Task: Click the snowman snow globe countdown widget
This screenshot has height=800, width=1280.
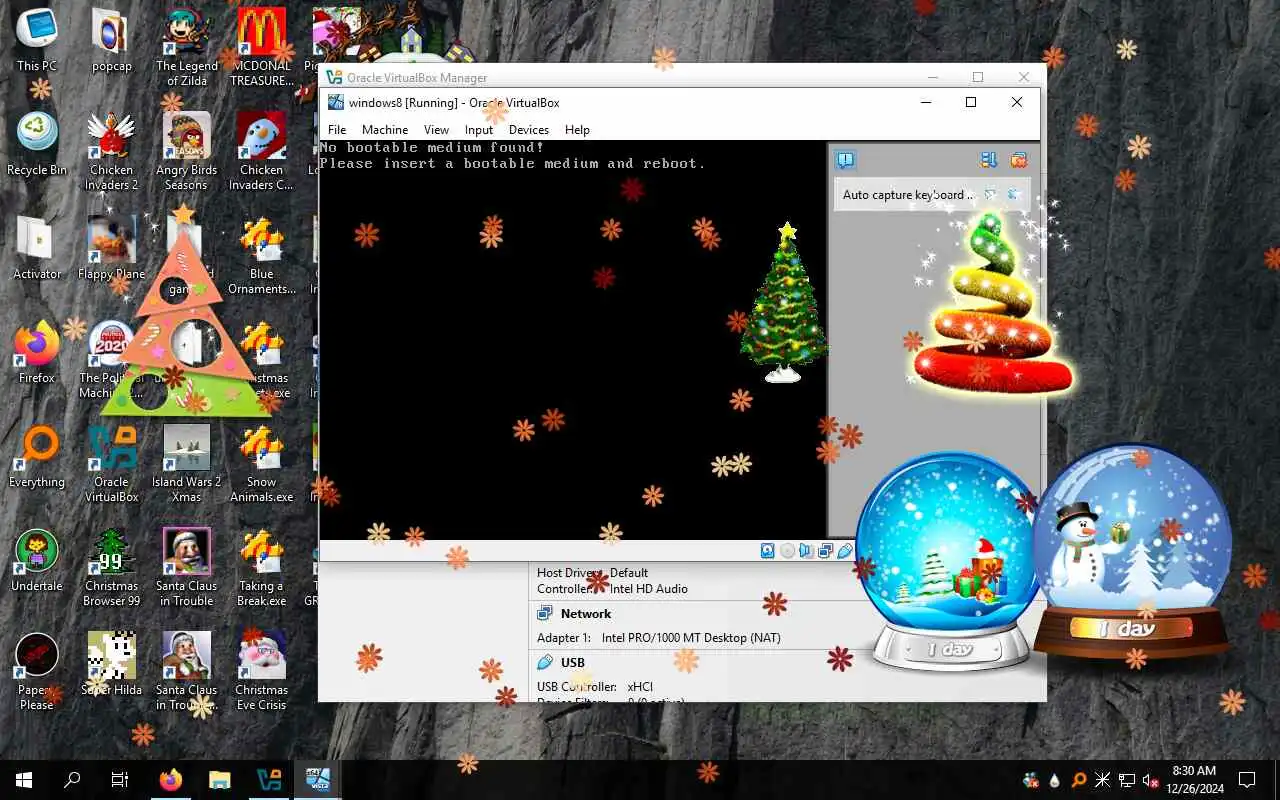Action: (1130, 555)
